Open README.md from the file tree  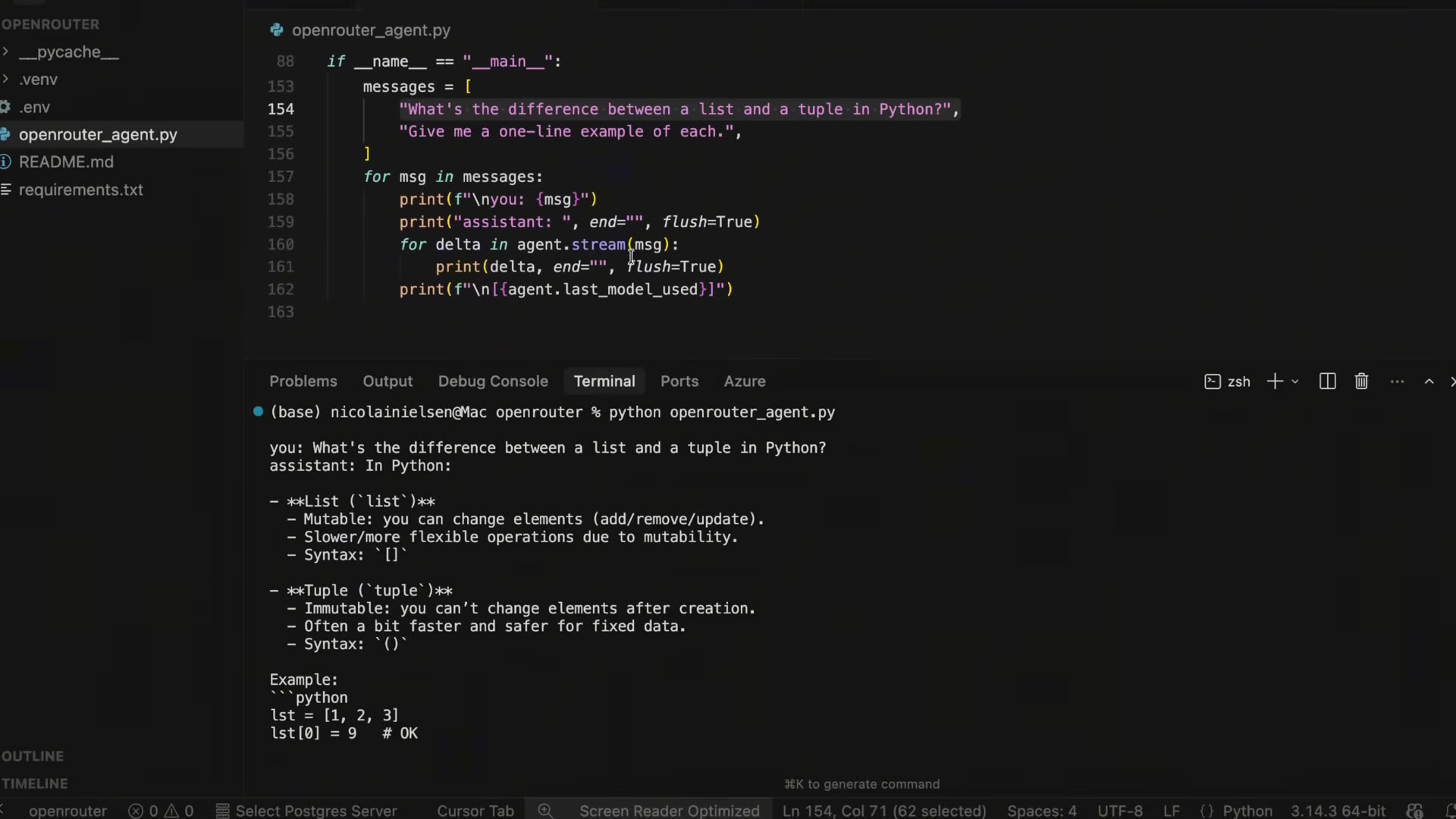pyautogui.click(x=66, y=162)
